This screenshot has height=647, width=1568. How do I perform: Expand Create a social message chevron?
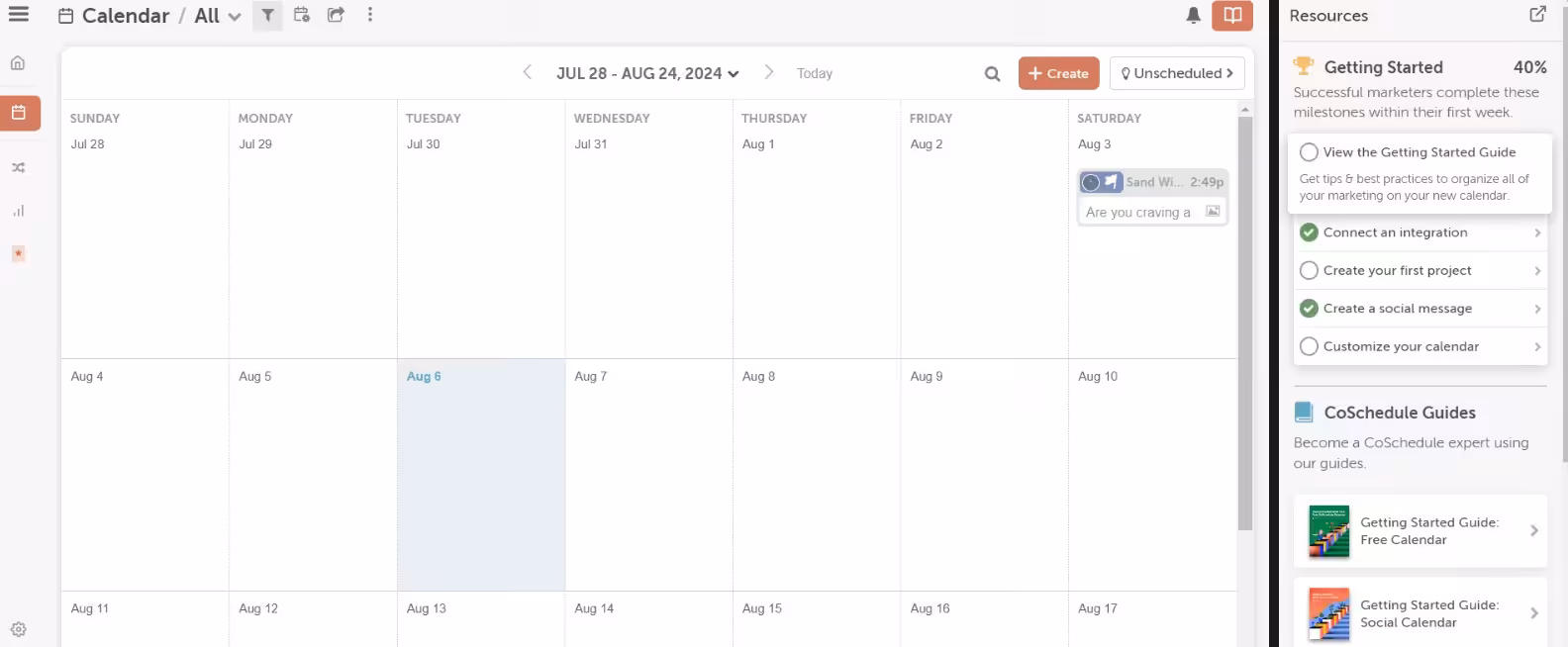[1537, 309]
